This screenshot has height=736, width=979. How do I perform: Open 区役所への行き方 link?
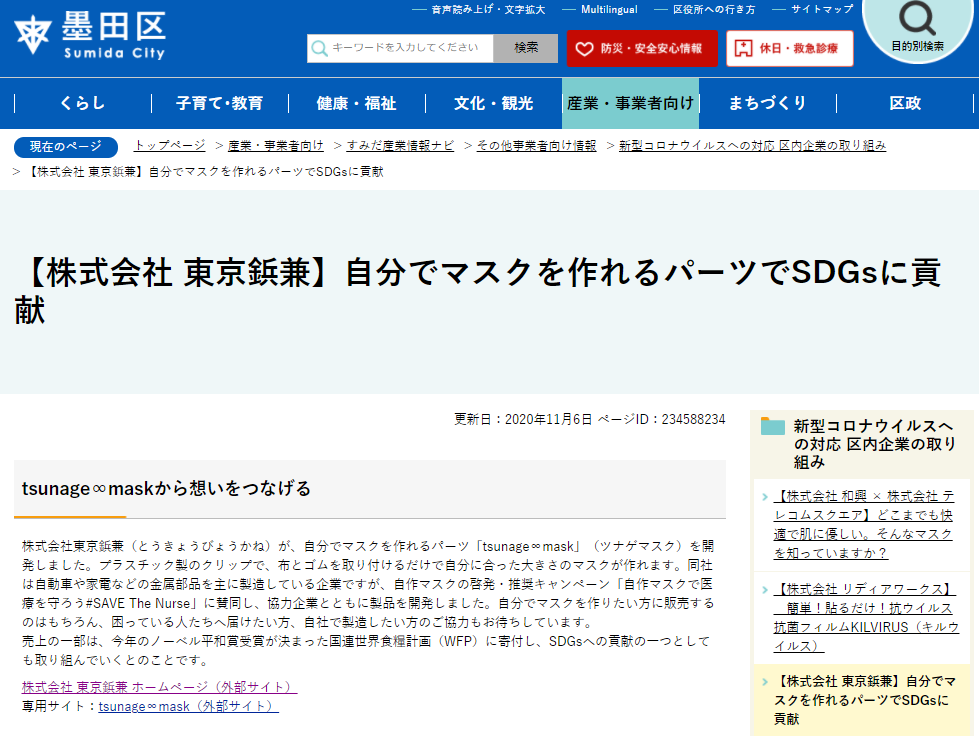pos(714,9)
